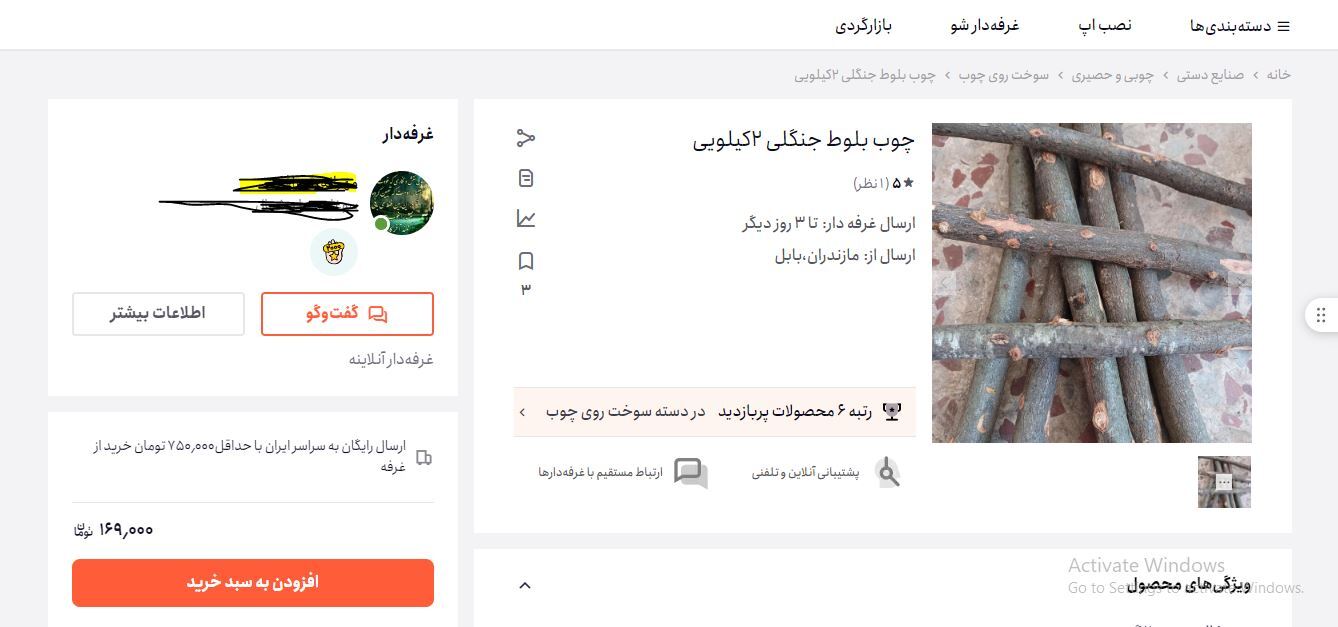Open the price chart icon
The width and height of the screenshot is (1338, 627).
(x=526, y=218)
